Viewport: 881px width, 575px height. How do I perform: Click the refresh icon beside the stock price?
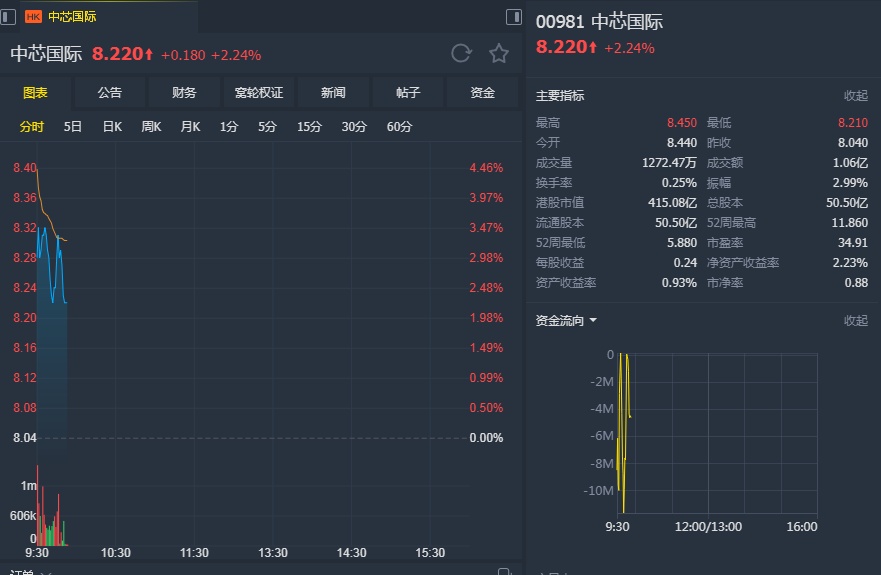click(461, 53)
